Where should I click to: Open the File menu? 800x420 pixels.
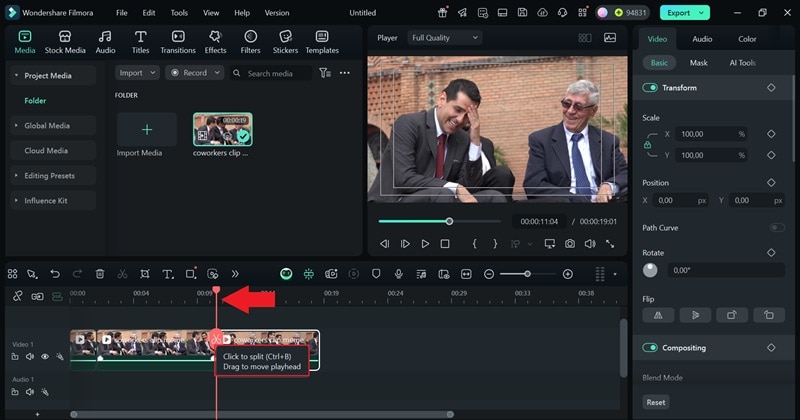121,13
